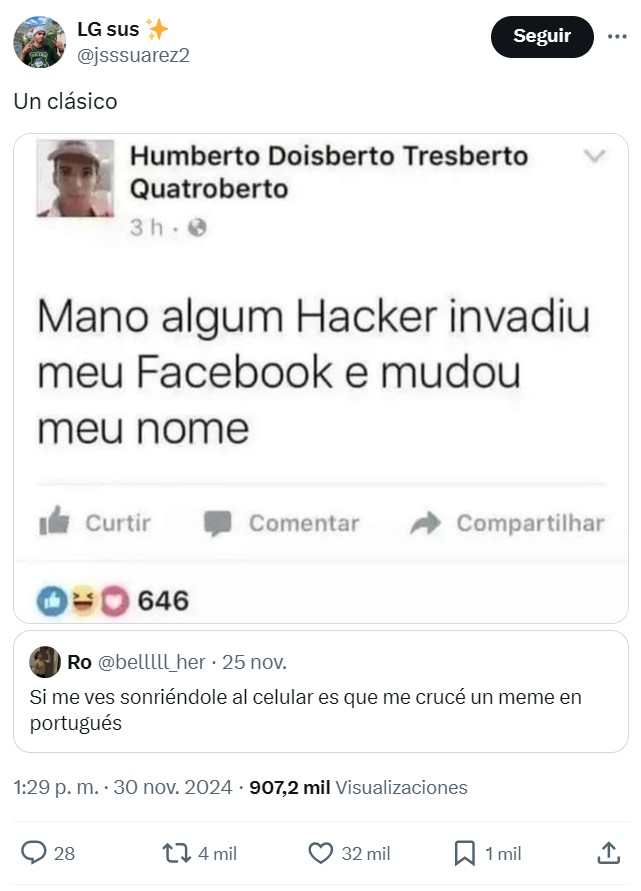The height and width of the screenshot is (891, 641).
Task: Open the three-dot more options menu
Action: pyautogui.click(x=617, y=36)
